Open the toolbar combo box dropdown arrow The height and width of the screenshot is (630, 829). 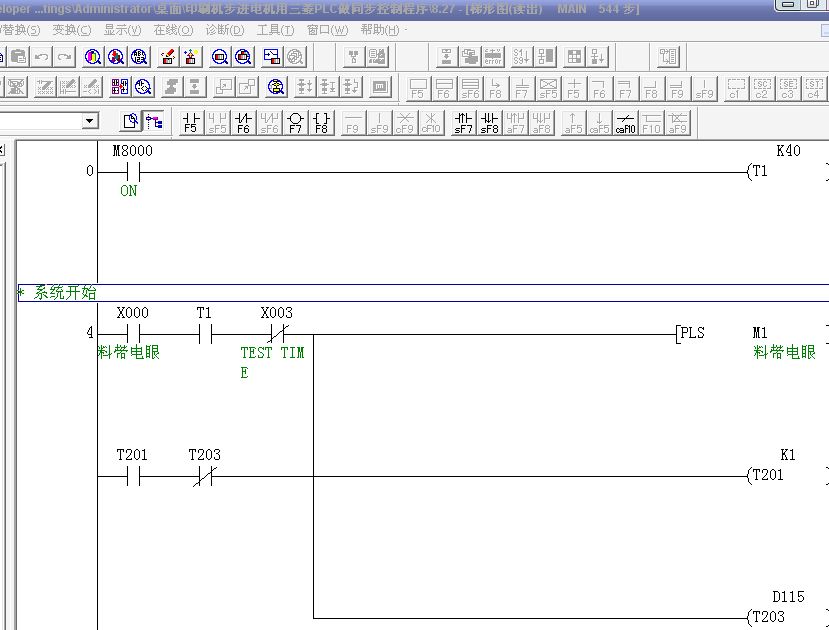click(x=90, y=121)
